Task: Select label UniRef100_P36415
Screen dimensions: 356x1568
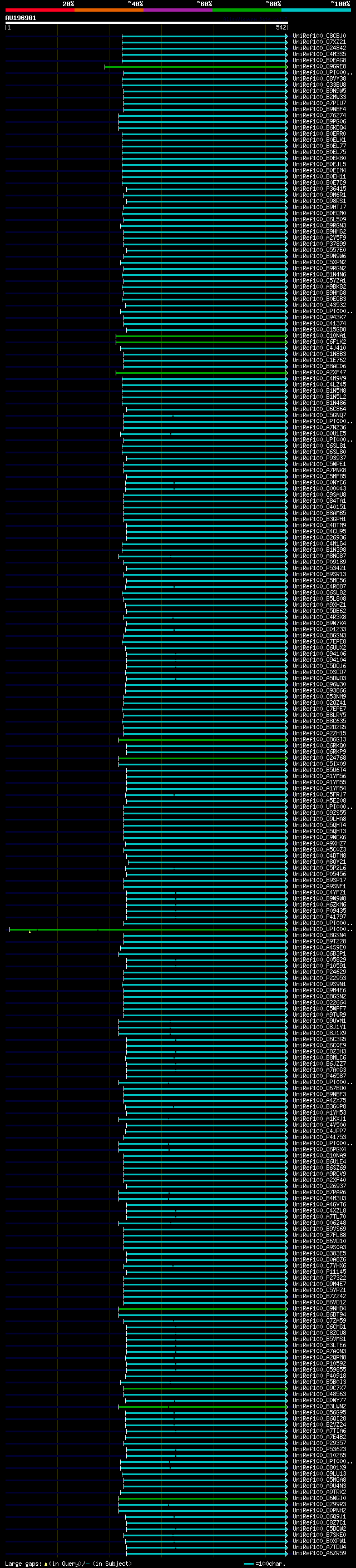Action: pyautogui.click(x=319, y=189)
